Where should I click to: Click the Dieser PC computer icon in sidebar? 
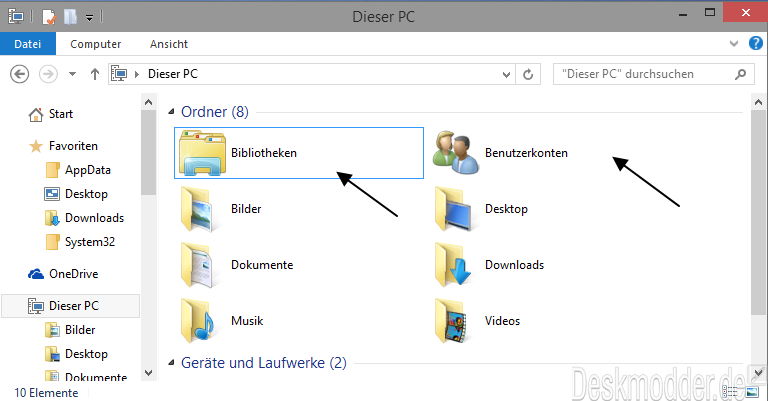point(36,306)
